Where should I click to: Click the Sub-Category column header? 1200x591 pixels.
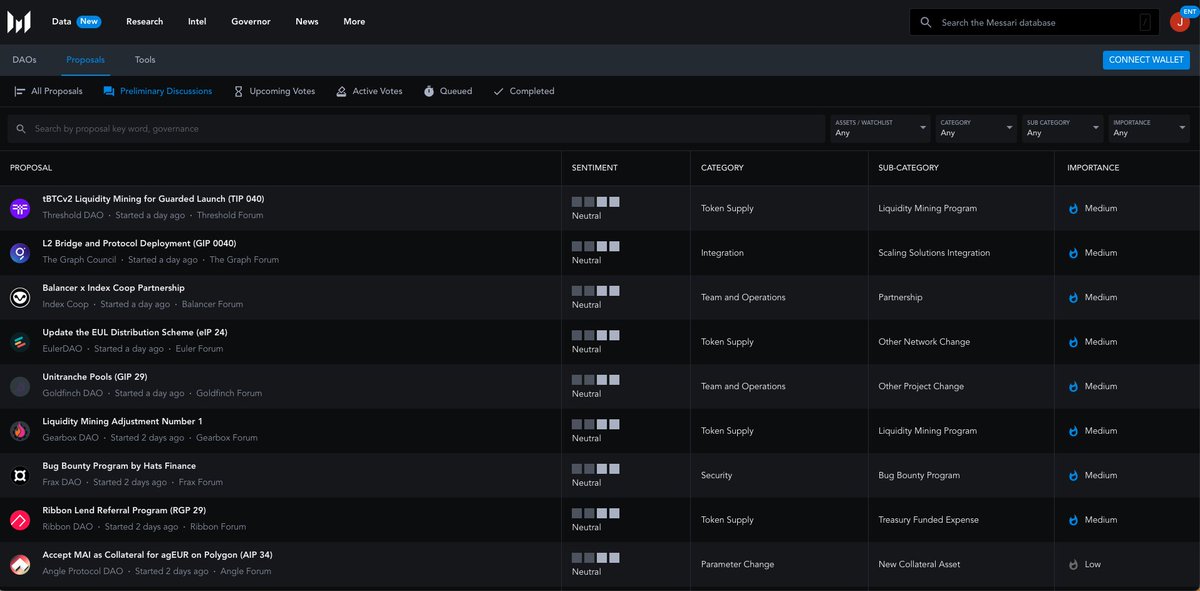point(909,168)
